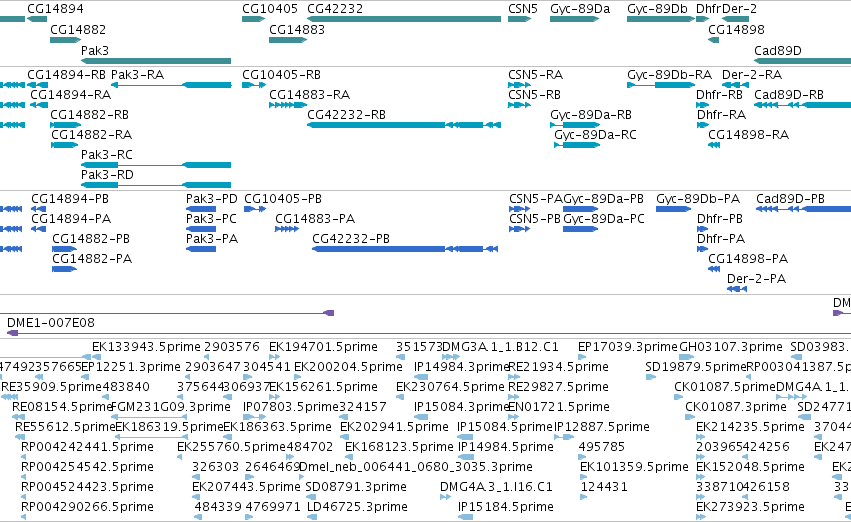The width and height of the screenshot is (851, 522).
Task: Select the Gyc-89Da-PB protein label
Action: [x=604, y=199]
